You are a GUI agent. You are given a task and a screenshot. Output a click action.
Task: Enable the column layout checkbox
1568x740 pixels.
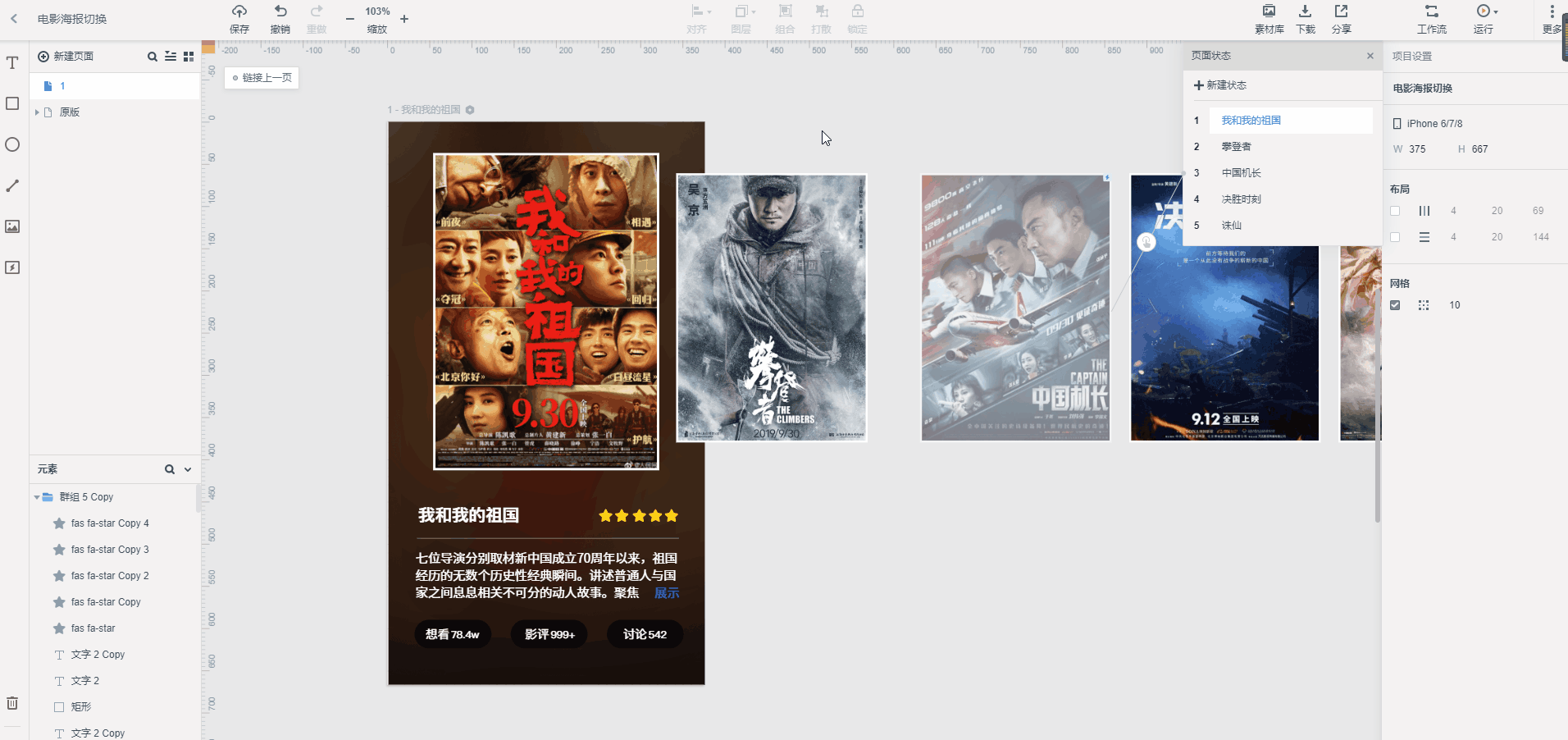point(1395,211)
